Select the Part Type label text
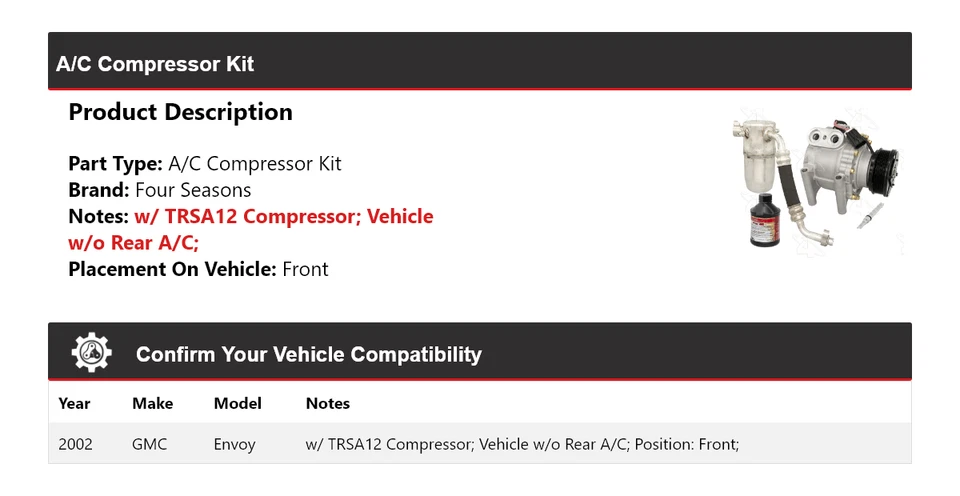The width and height of the screenshot is (960, 496). [x=115, y=163]
